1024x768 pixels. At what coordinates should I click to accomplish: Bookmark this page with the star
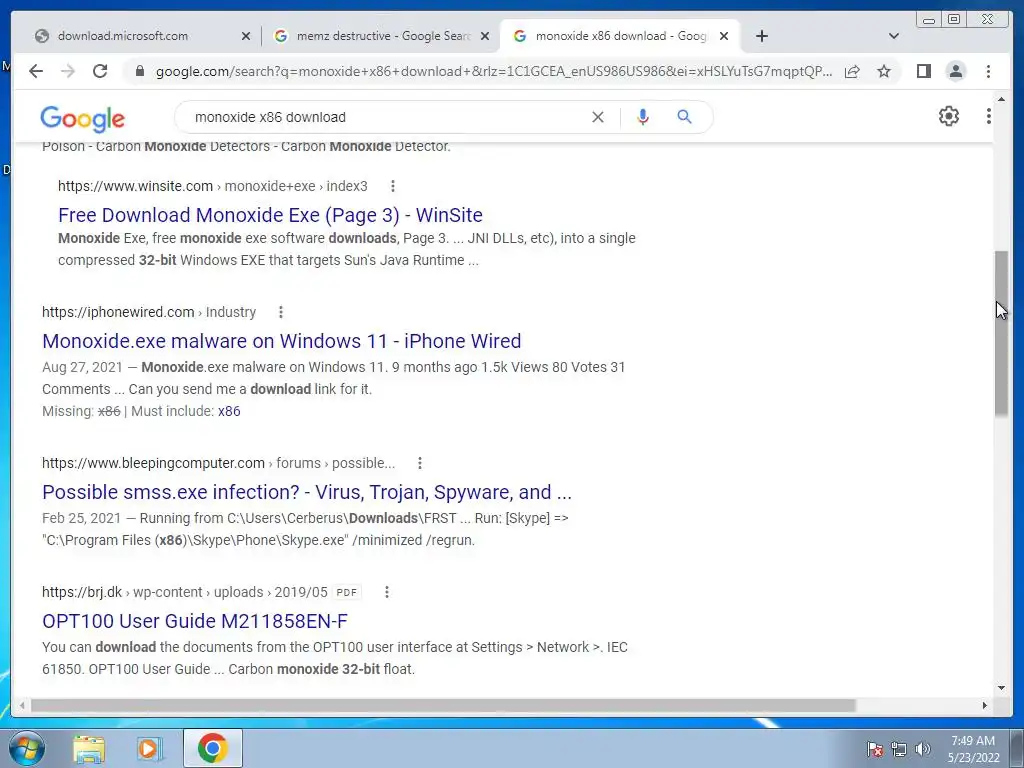[884, 71]
